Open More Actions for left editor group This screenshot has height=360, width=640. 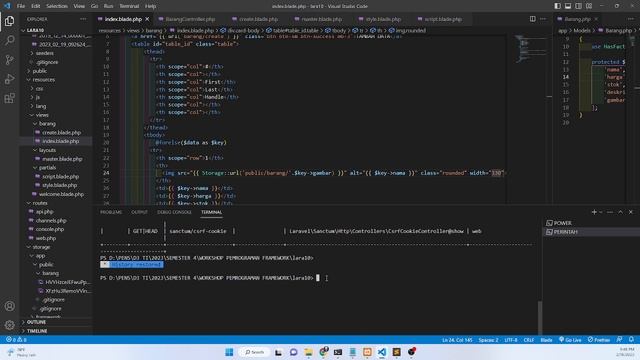pos(543,19)
